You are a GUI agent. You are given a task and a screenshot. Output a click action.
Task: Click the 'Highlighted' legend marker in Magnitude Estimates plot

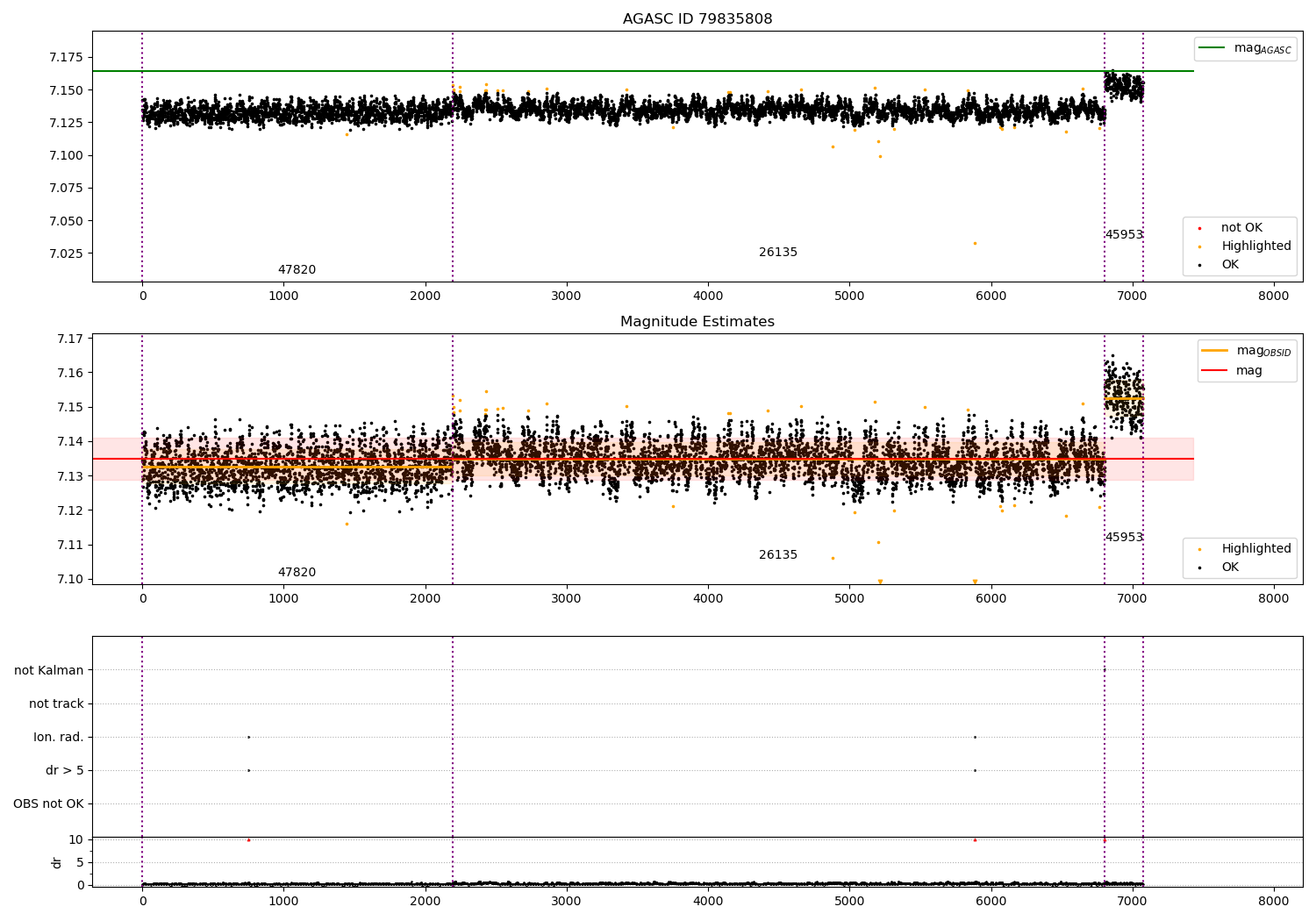(x=1199, y=549)
